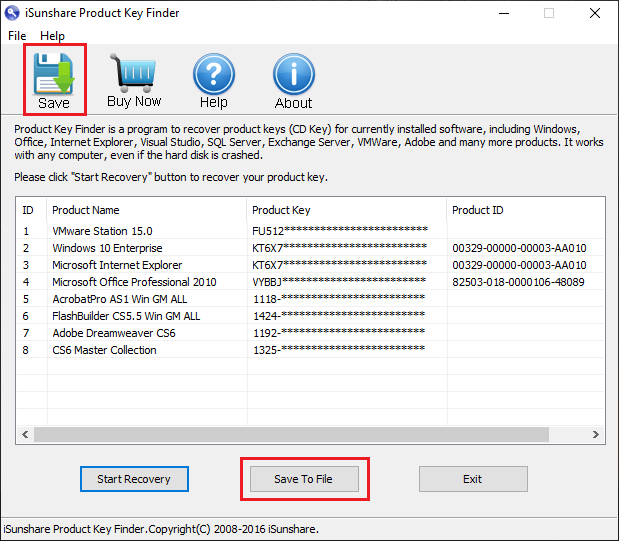The image size is (619, 541).
Task: Close the Product Key Finder window
Action: [595, 13]
